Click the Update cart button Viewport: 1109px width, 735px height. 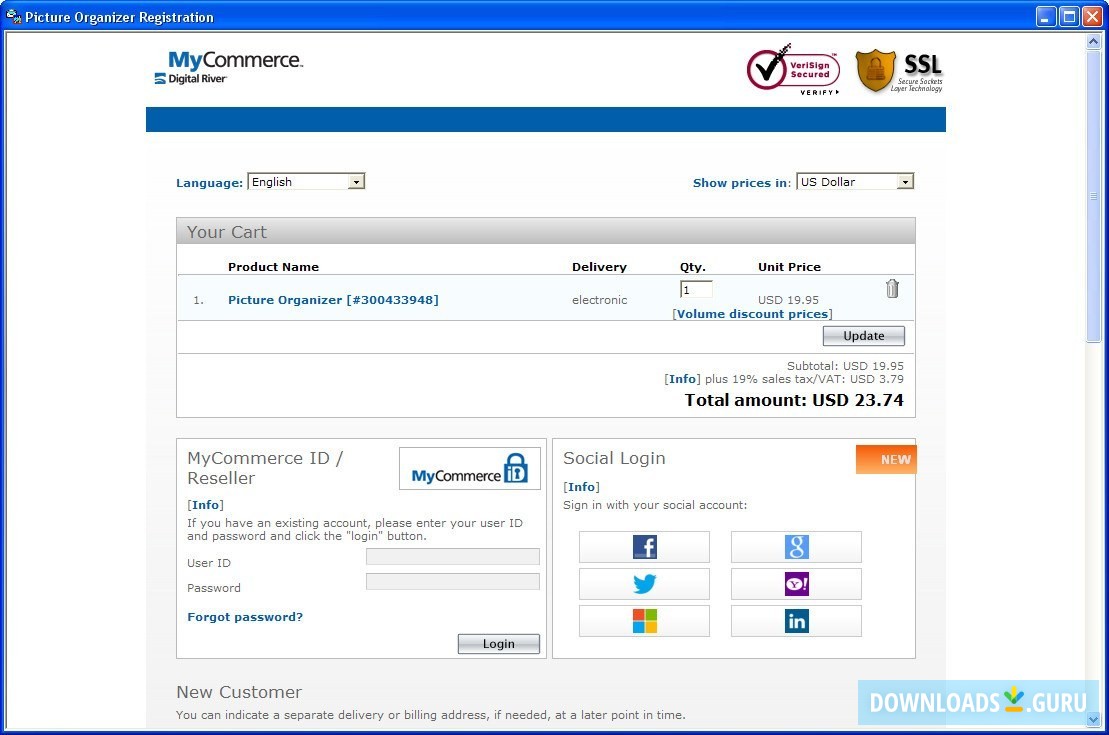[864, 336]
